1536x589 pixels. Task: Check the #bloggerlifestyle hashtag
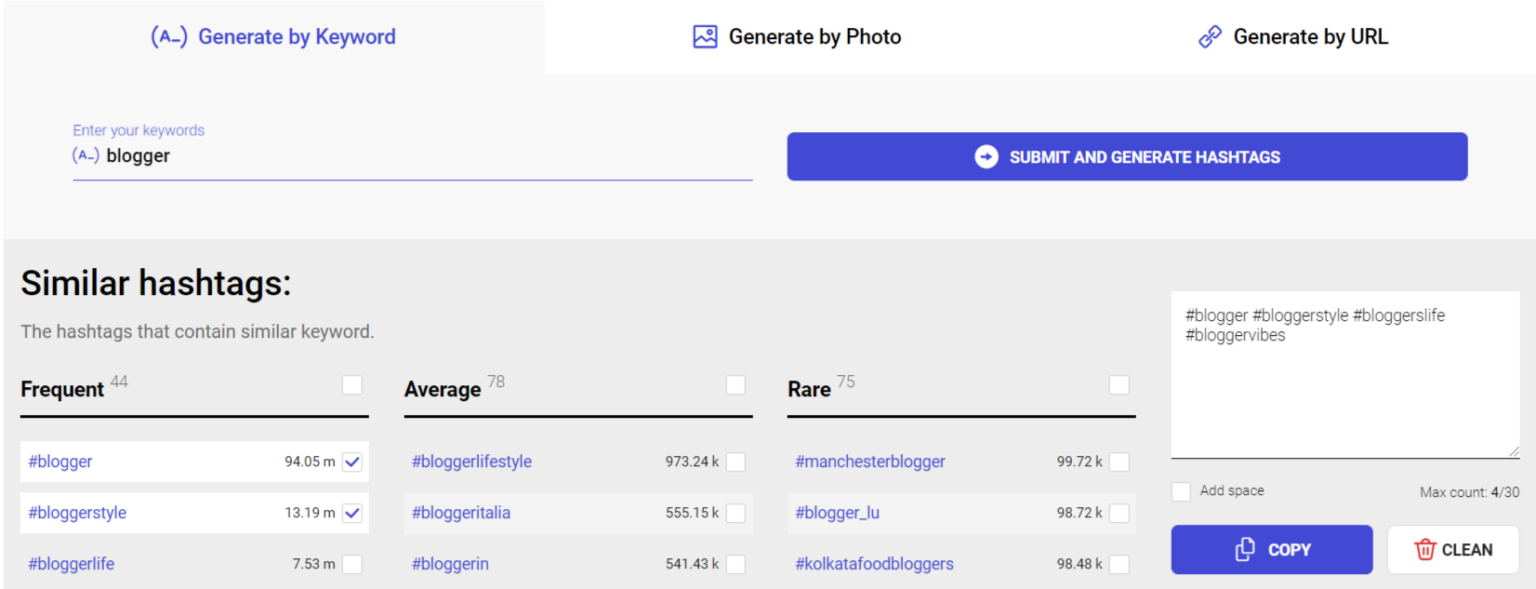pos(736,461)
